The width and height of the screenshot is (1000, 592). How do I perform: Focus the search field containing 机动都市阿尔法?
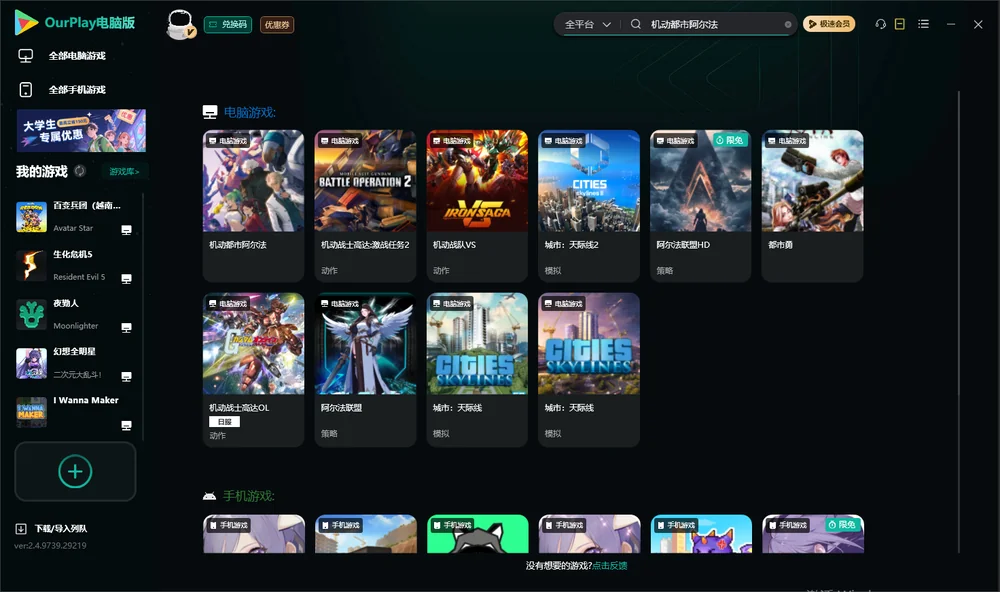point(716,24)
